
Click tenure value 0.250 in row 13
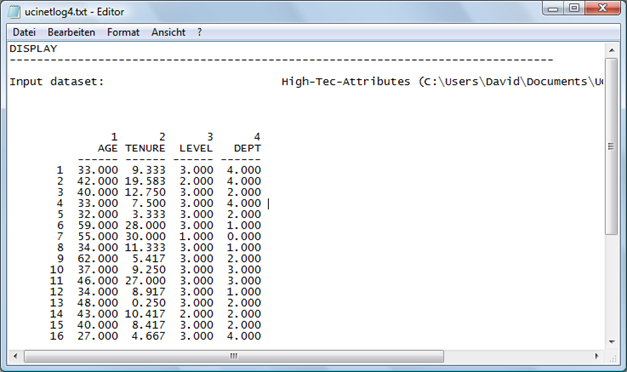click(149, 303)
